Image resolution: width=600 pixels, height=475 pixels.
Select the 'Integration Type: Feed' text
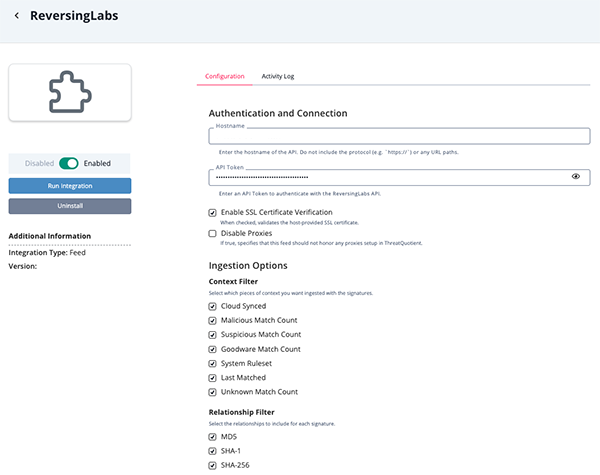click(x=47, y=253)
